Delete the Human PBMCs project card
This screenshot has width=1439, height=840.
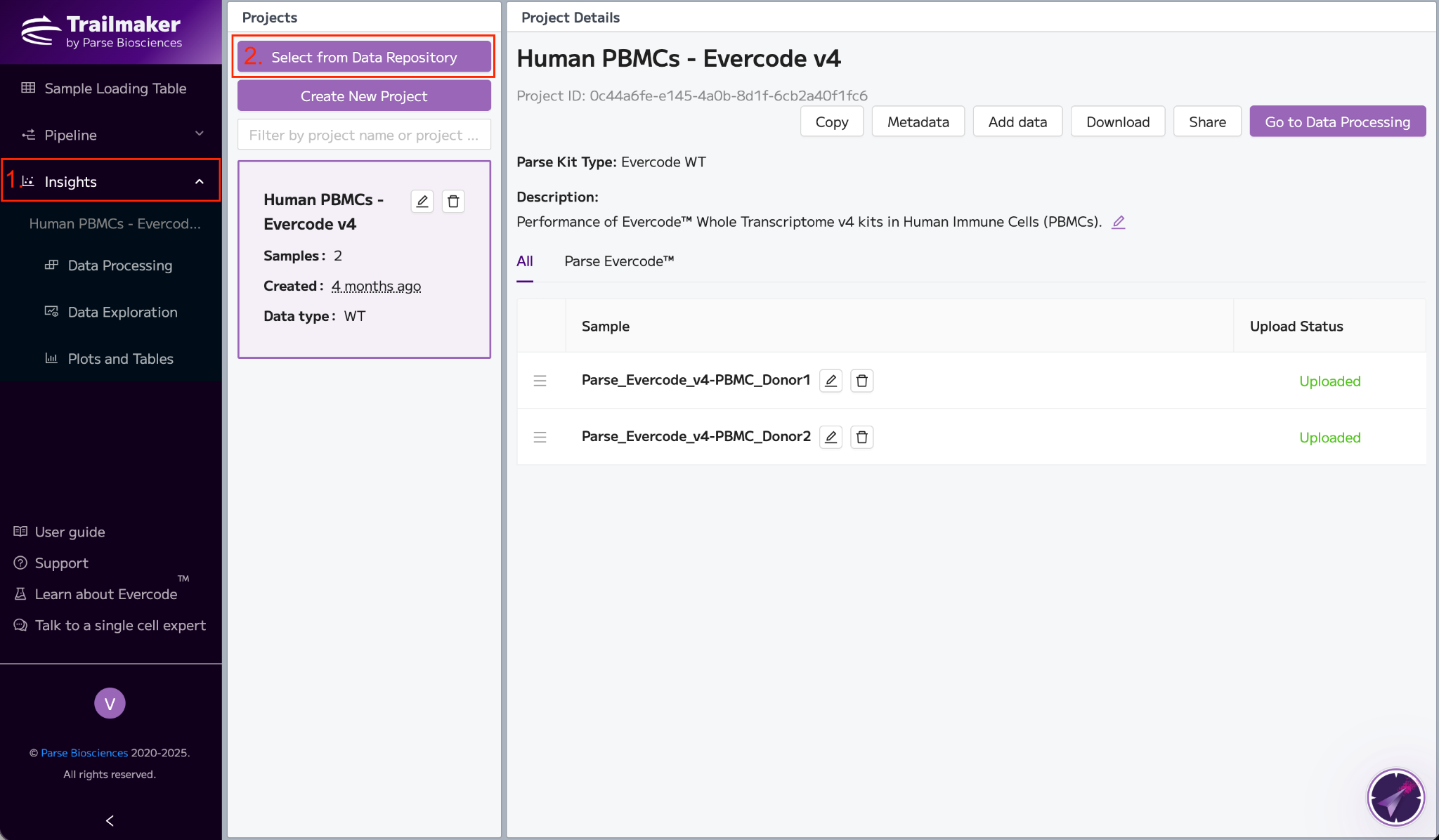coord(453,202)
